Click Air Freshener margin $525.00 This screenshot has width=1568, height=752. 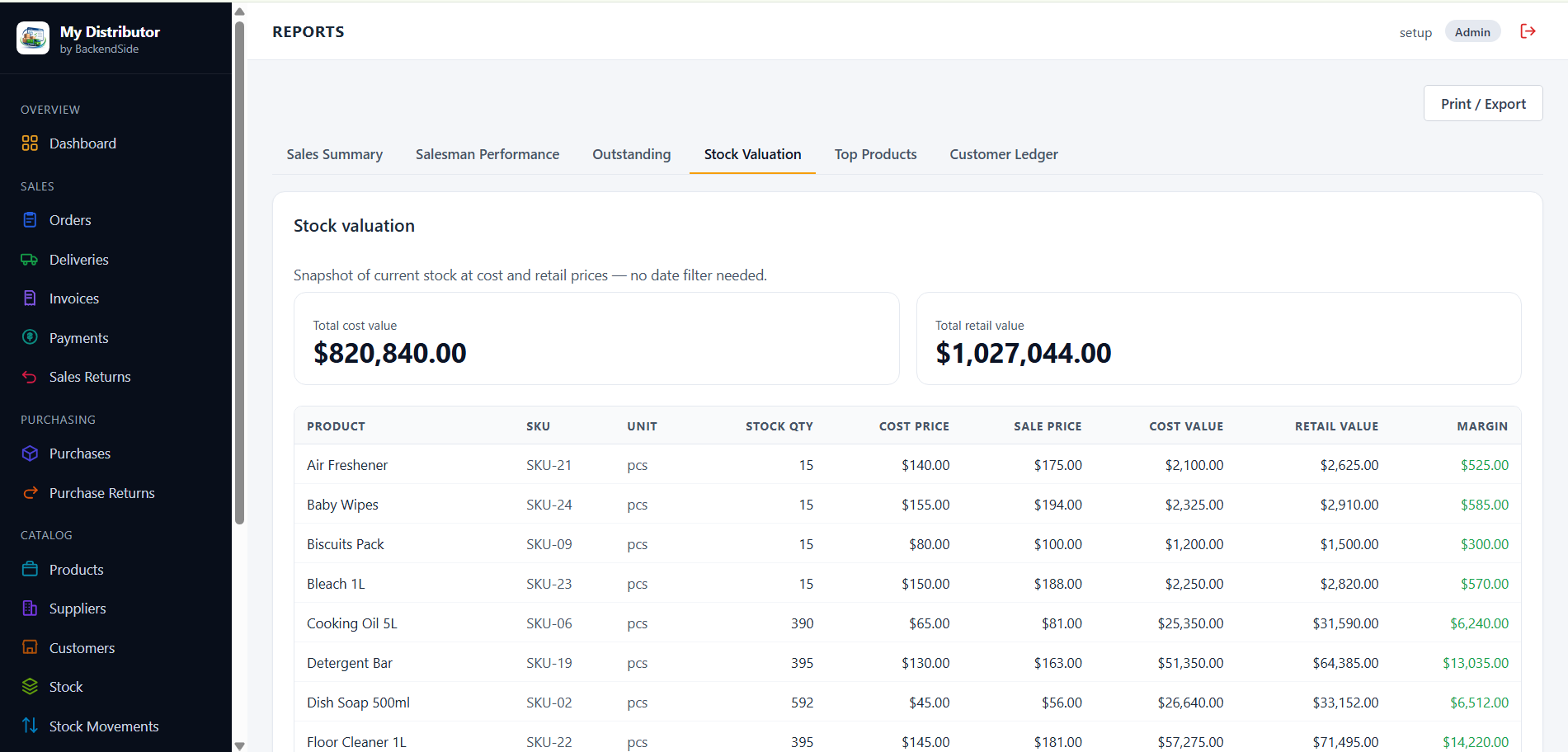coord(1484,465)
